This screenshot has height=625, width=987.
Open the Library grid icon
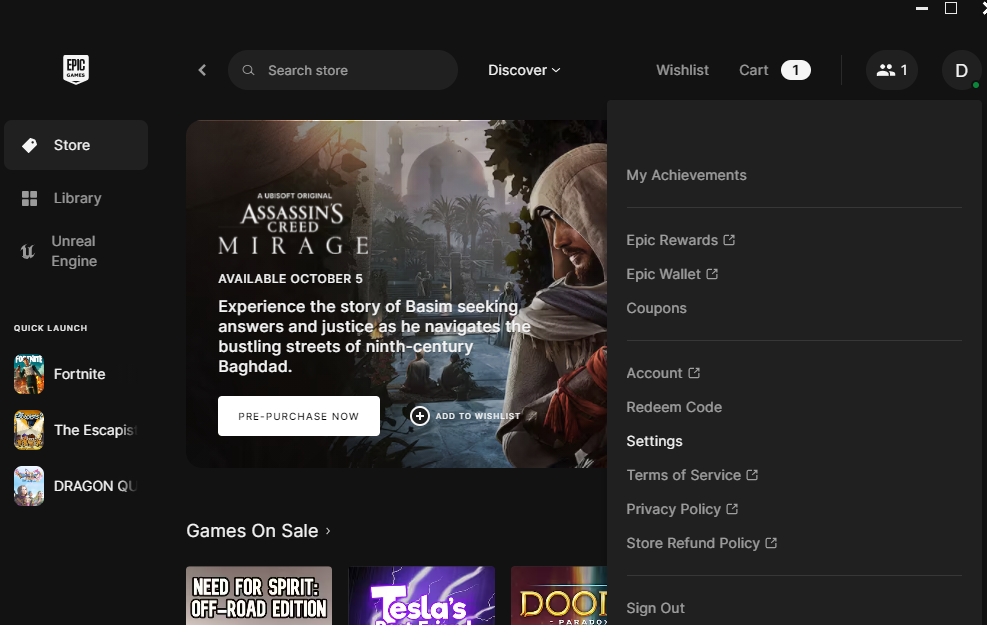(x=29, y=198)
